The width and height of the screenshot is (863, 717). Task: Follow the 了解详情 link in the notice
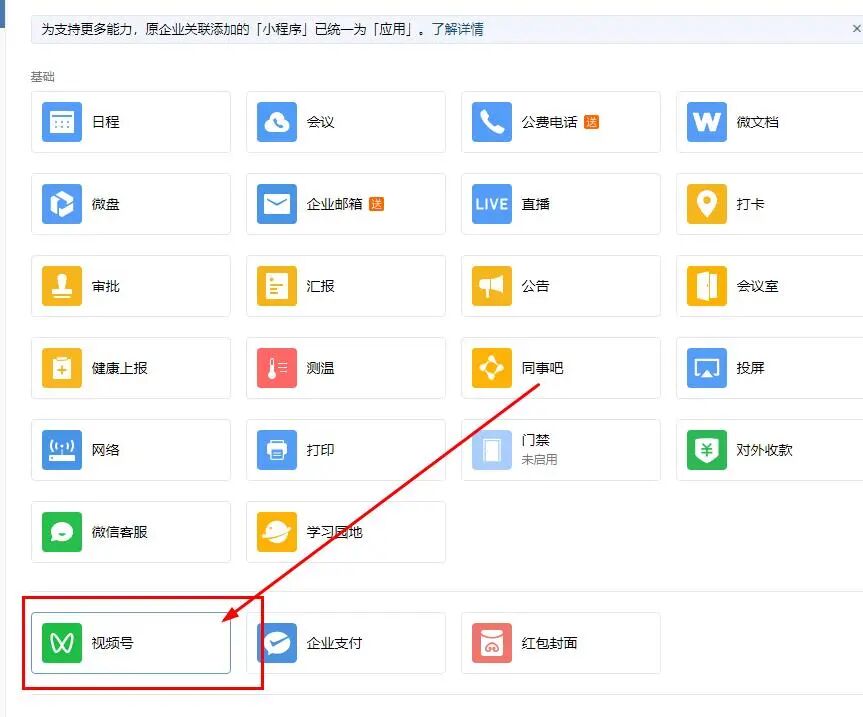[457, 29]
